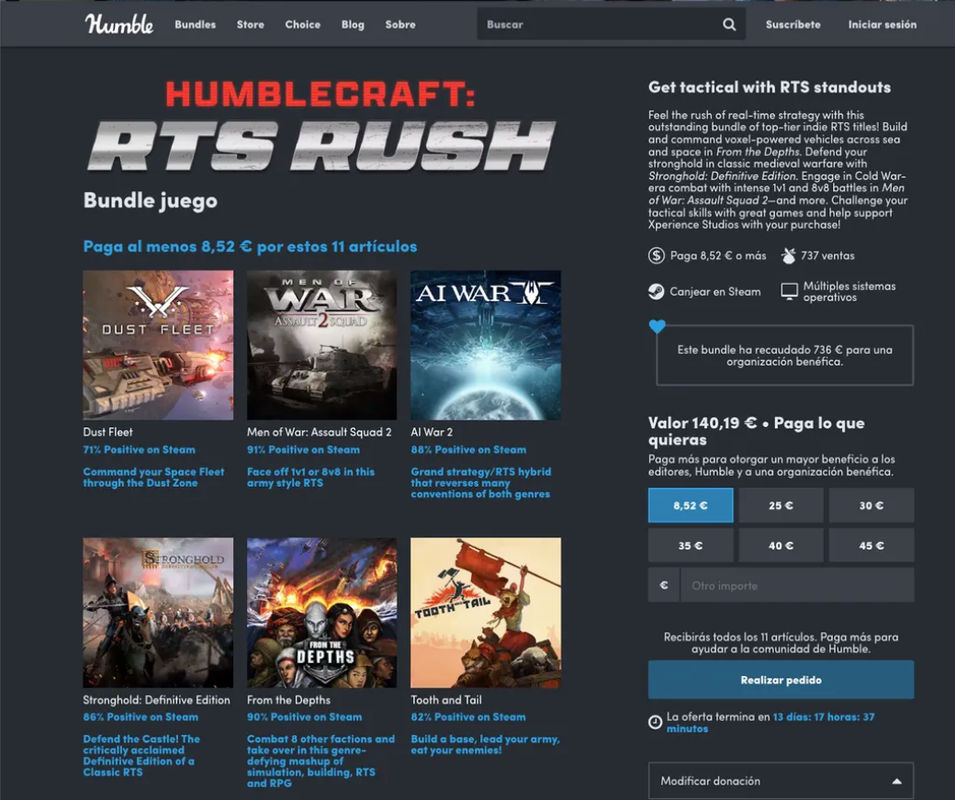Click the Humble logo in header
This screenshot has width=955, height=800.
(119, 24)
